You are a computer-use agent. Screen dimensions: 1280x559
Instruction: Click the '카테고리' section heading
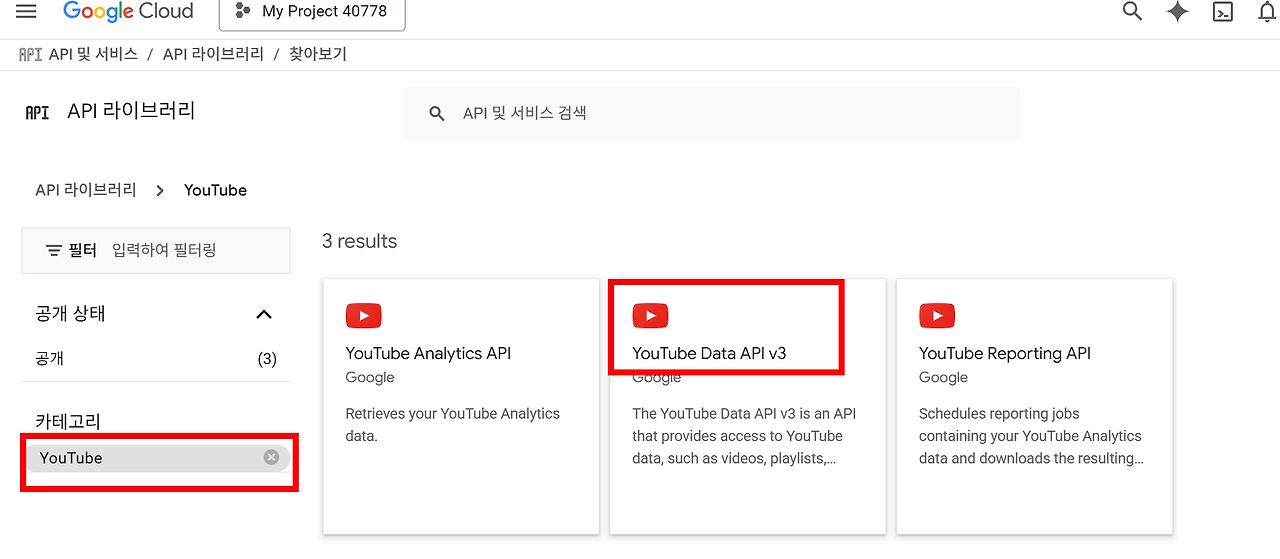click(68, 421)
